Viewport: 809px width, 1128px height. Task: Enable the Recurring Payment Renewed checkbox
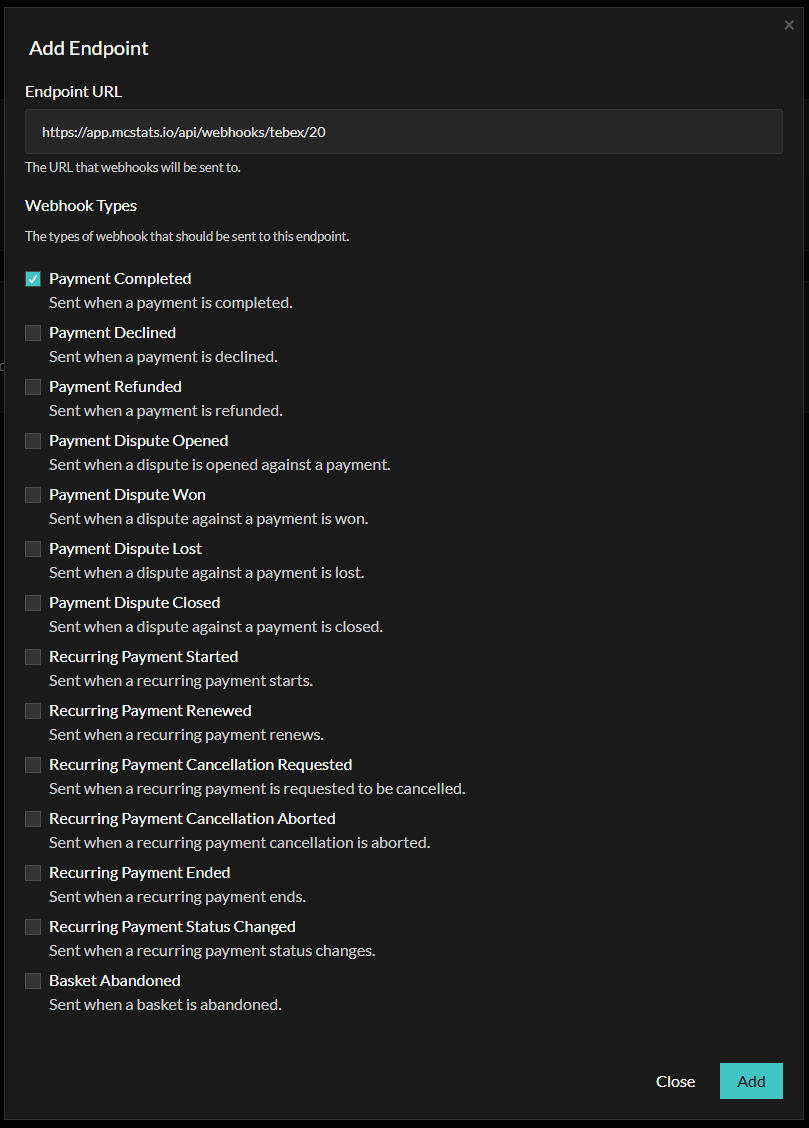33,711
